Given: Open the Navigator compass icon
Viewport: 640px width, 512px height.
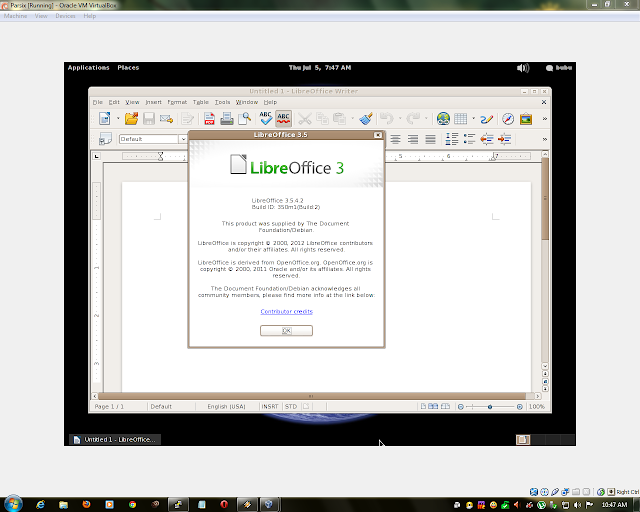Looking at the screenshot, I should pyautogui.click(x=508, y=119).
